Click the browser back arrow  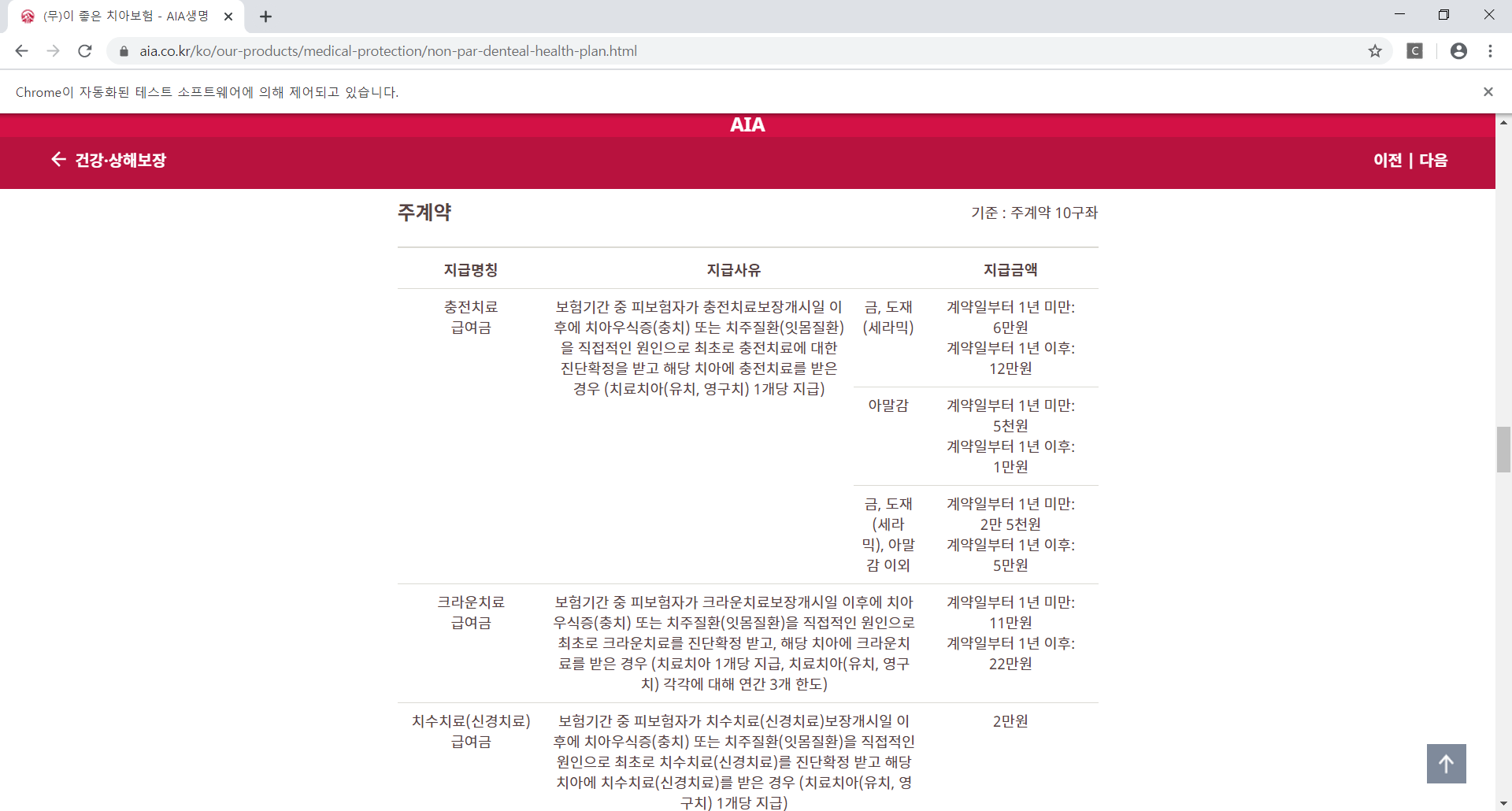point(21,51)
